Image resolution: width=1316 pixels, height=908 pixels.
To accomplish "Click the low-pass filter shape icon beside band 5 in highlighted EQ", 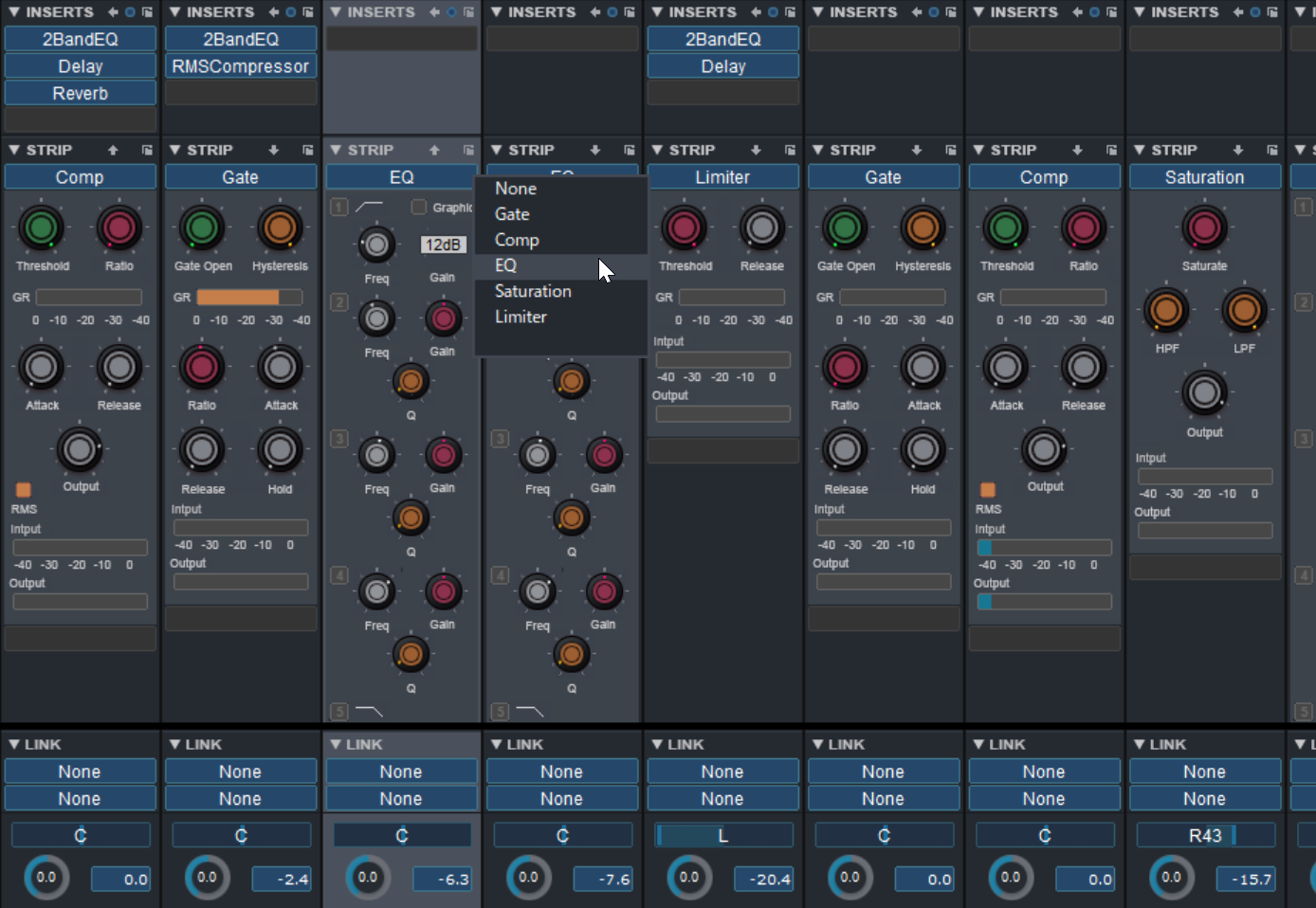I will point(369,710).
